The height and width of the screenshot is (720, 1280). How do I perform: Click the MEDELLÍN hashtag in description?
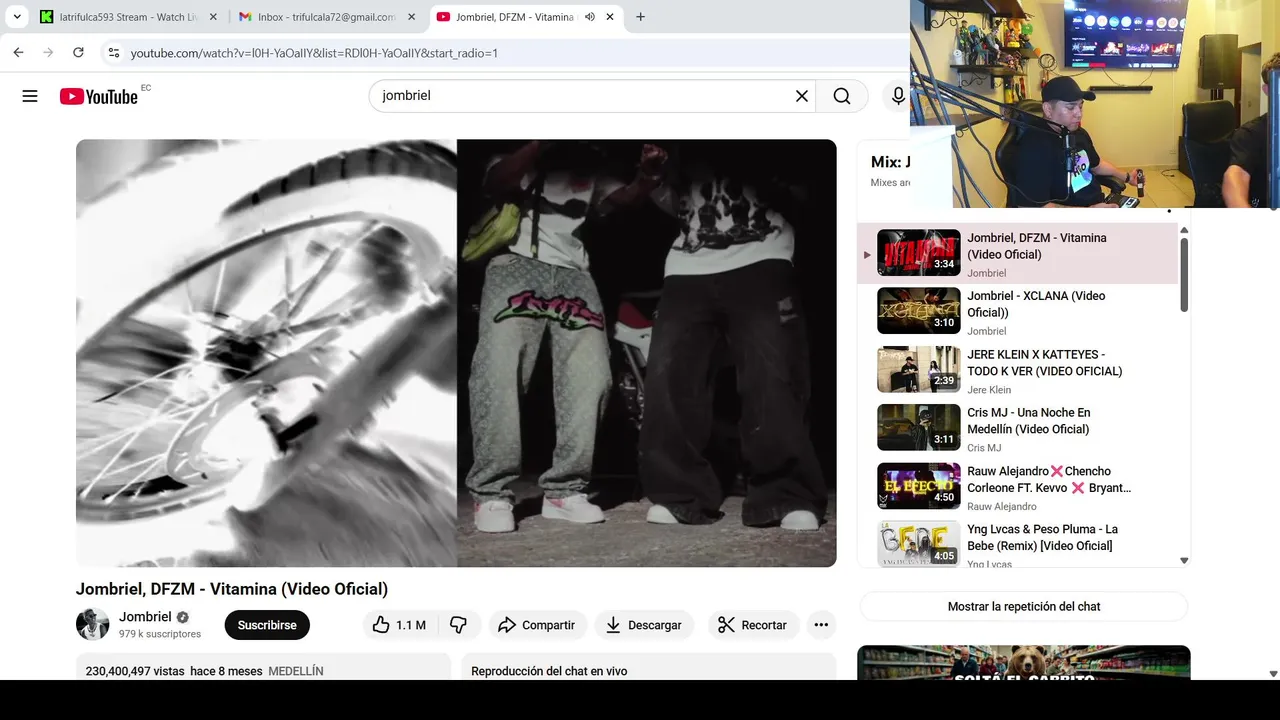point(296,671)
